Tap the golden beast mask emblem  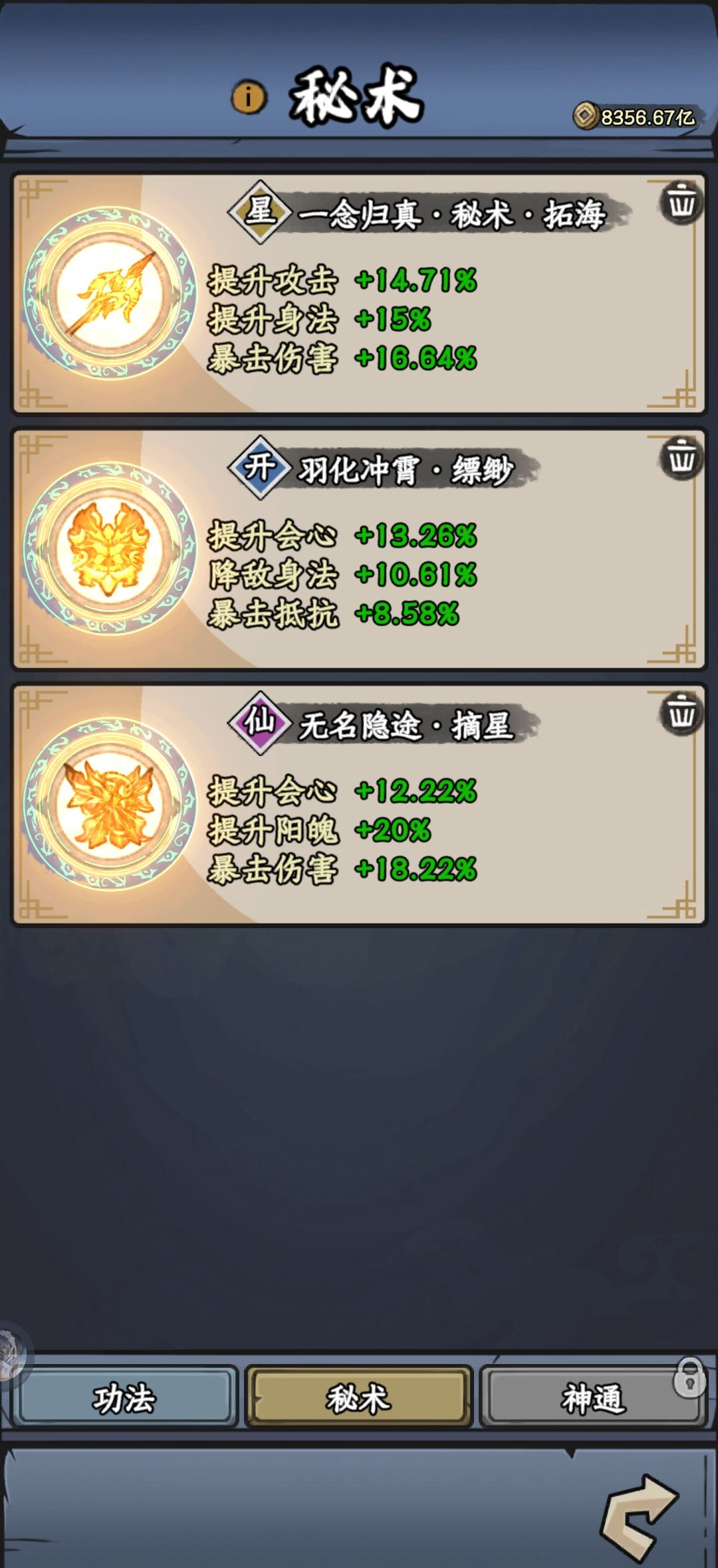click(110, 548)
